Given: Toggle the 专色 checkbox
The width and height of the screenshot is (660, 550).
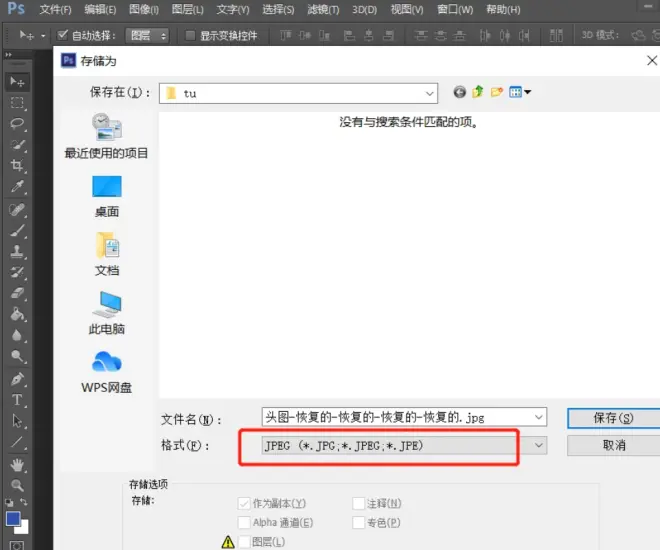Looking at the screenshot, I should (x=358, y=523).
